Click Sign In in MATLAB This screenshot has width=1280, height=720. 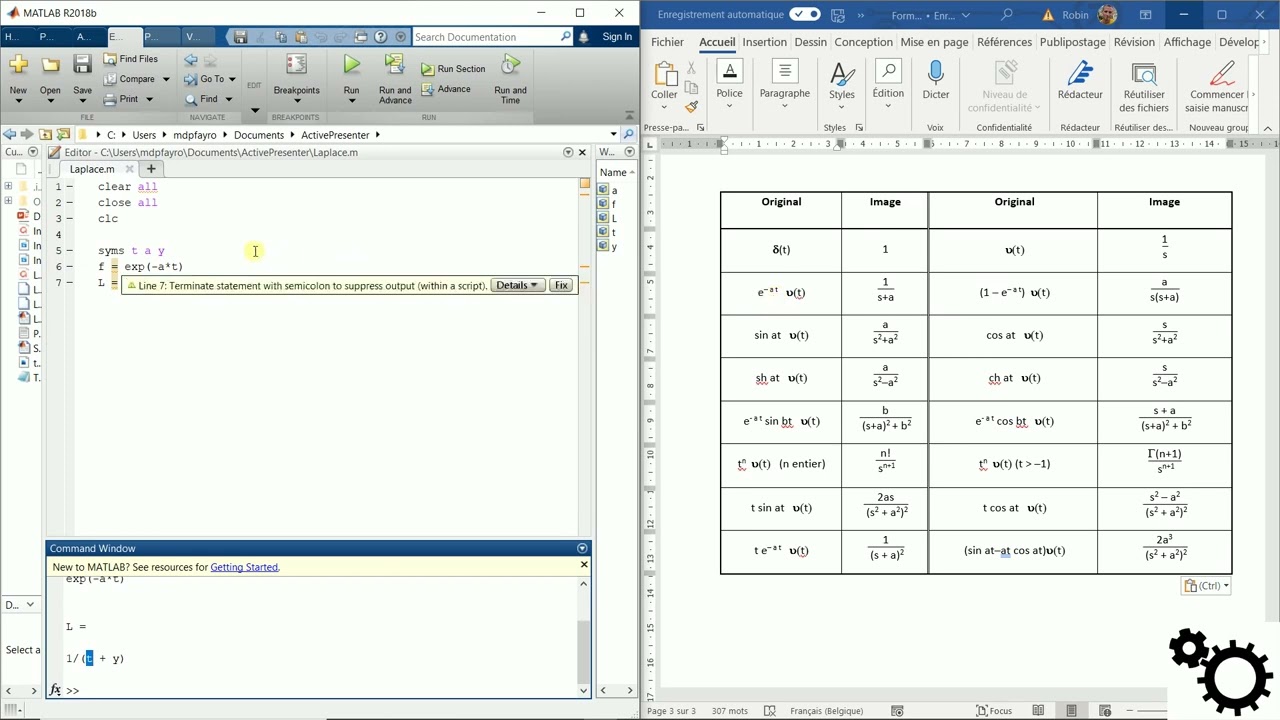click(617, 37)
